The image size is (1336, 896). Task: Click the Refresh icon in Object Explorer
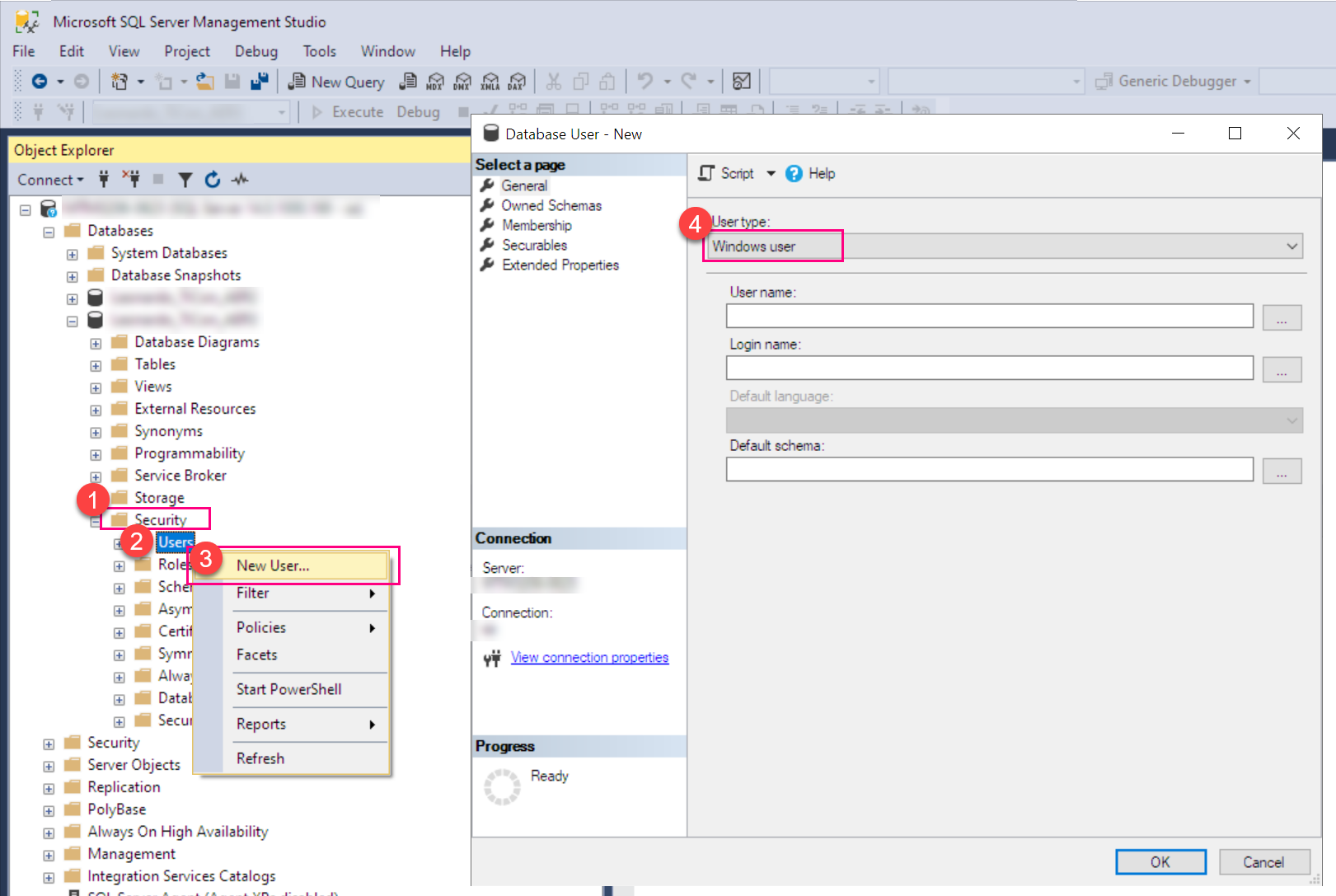click(x=213, y=180)
